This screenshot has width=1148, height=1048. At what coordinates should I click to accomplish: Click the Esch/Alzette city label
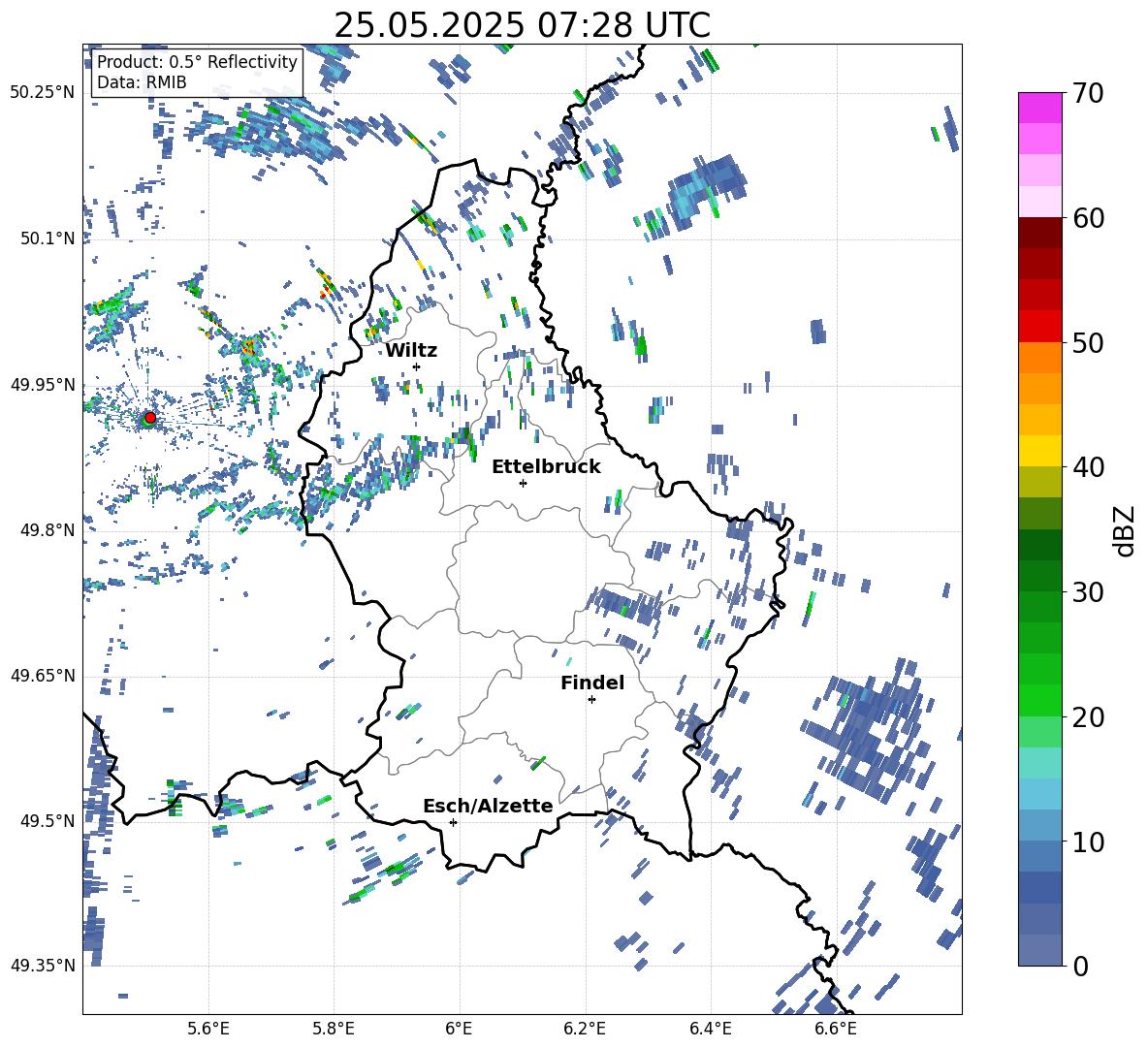[488, 806]
